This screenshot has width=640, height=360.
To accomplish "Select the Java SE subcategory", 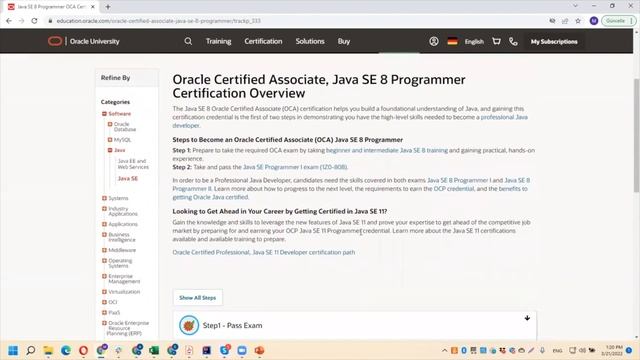I will 128,178.
